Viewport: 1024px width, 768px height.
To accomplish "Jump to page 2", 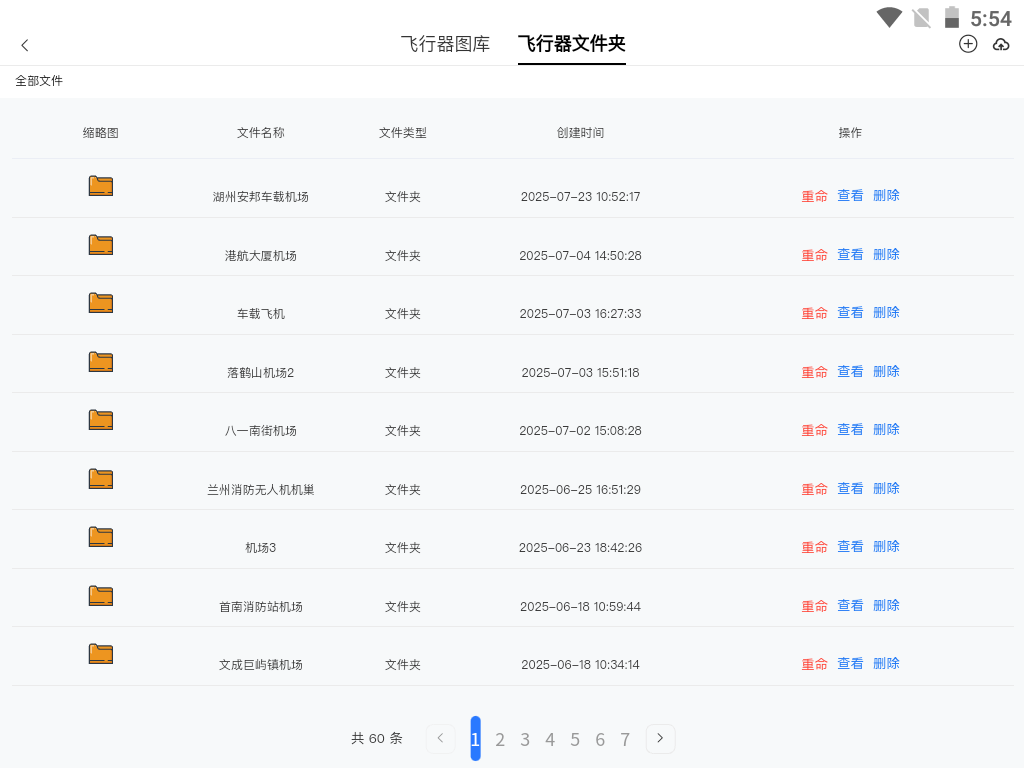I will tap(500, 739).
